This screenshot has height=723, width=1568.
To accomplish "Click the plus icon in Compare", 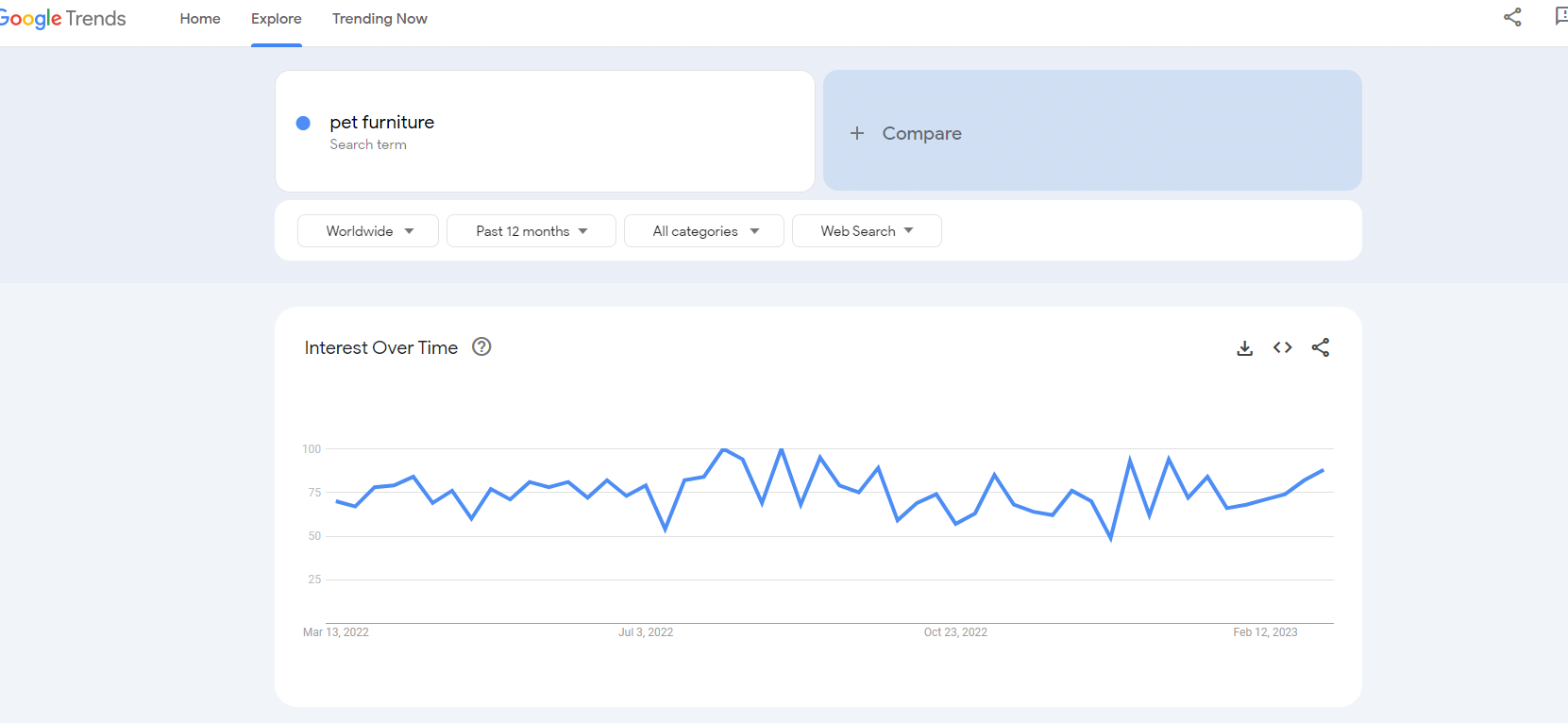I will pos(857,133).
